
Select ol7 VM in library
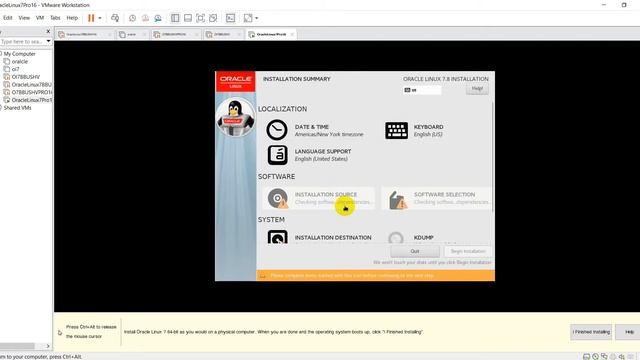16,69
